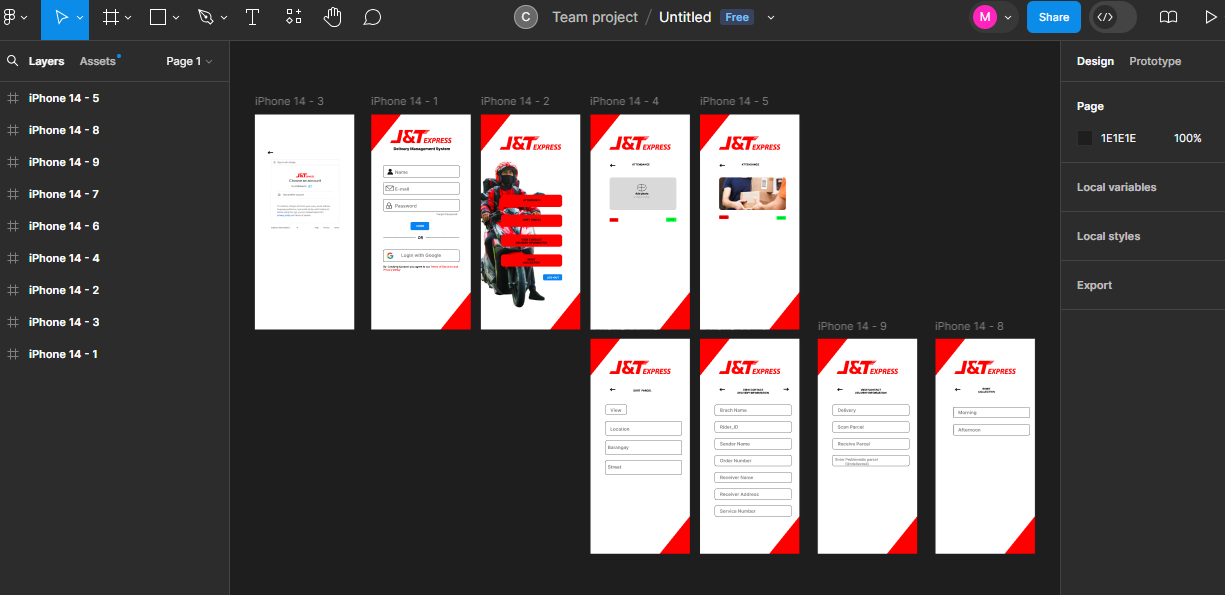
Task: Click the frame icon beside iPhone 14 - 7 layer
Action: click(13, 194)
